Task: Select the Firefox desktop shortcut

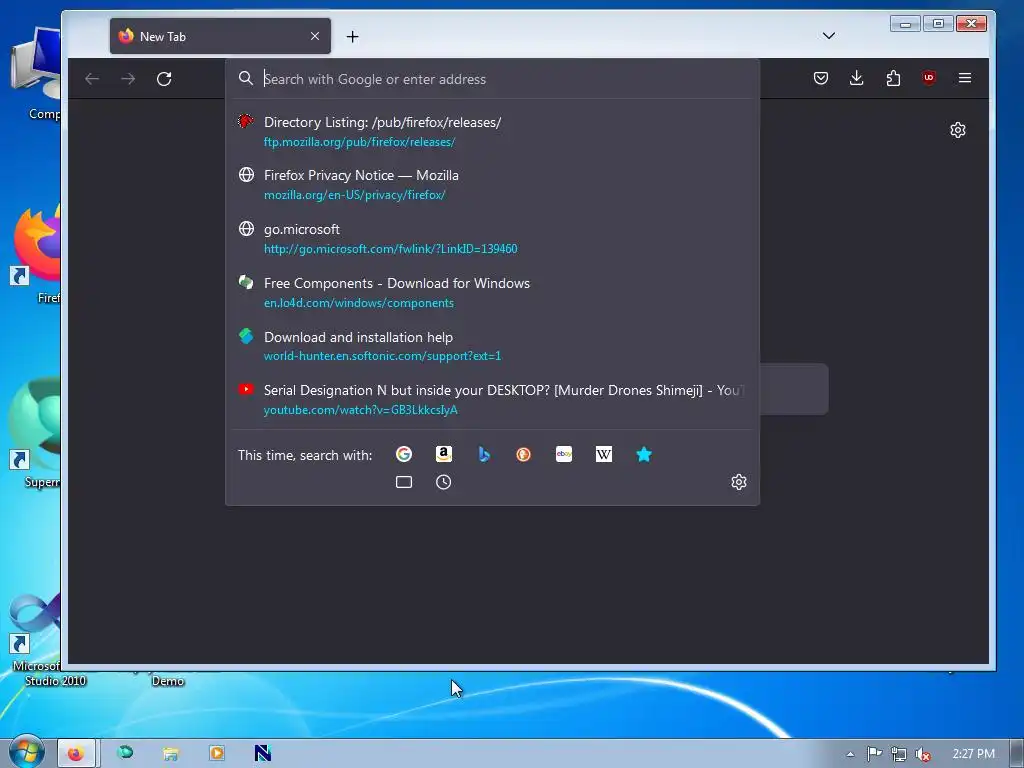Action: pyautogui.click(x=37, y=255)
